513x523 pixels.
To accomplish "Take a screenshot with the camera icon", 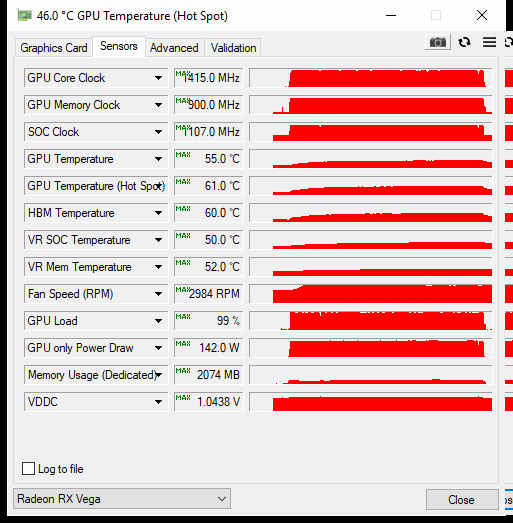I will 438,42.
